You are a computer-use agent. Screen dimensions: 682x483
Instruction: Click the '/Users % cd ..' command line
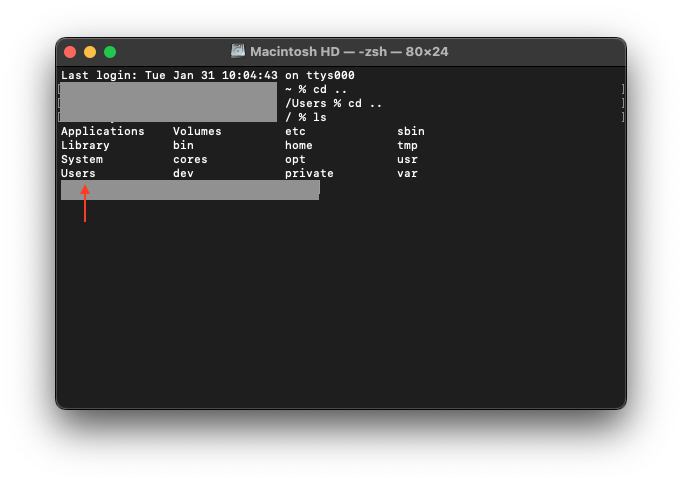(x=334, y=104)
